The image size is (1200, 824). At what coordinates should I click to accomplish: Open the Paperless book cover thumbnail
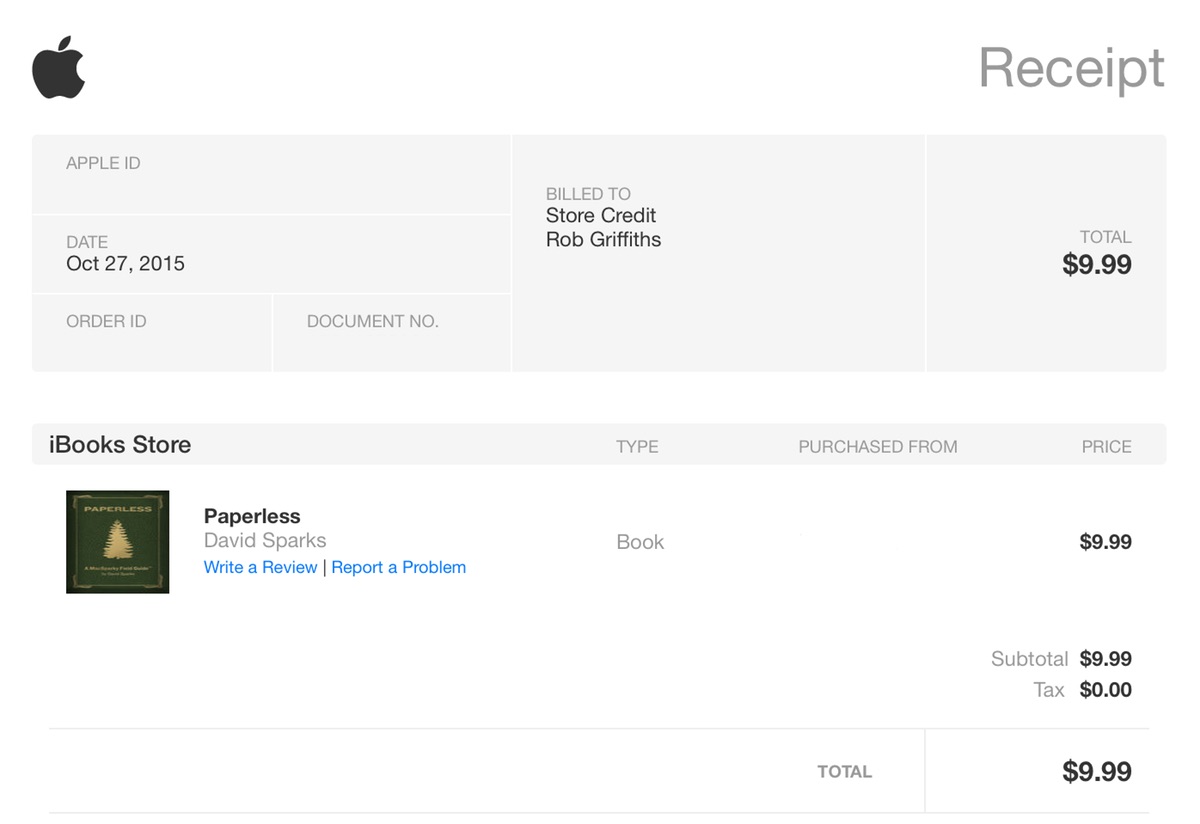click(x=118, y=542)
